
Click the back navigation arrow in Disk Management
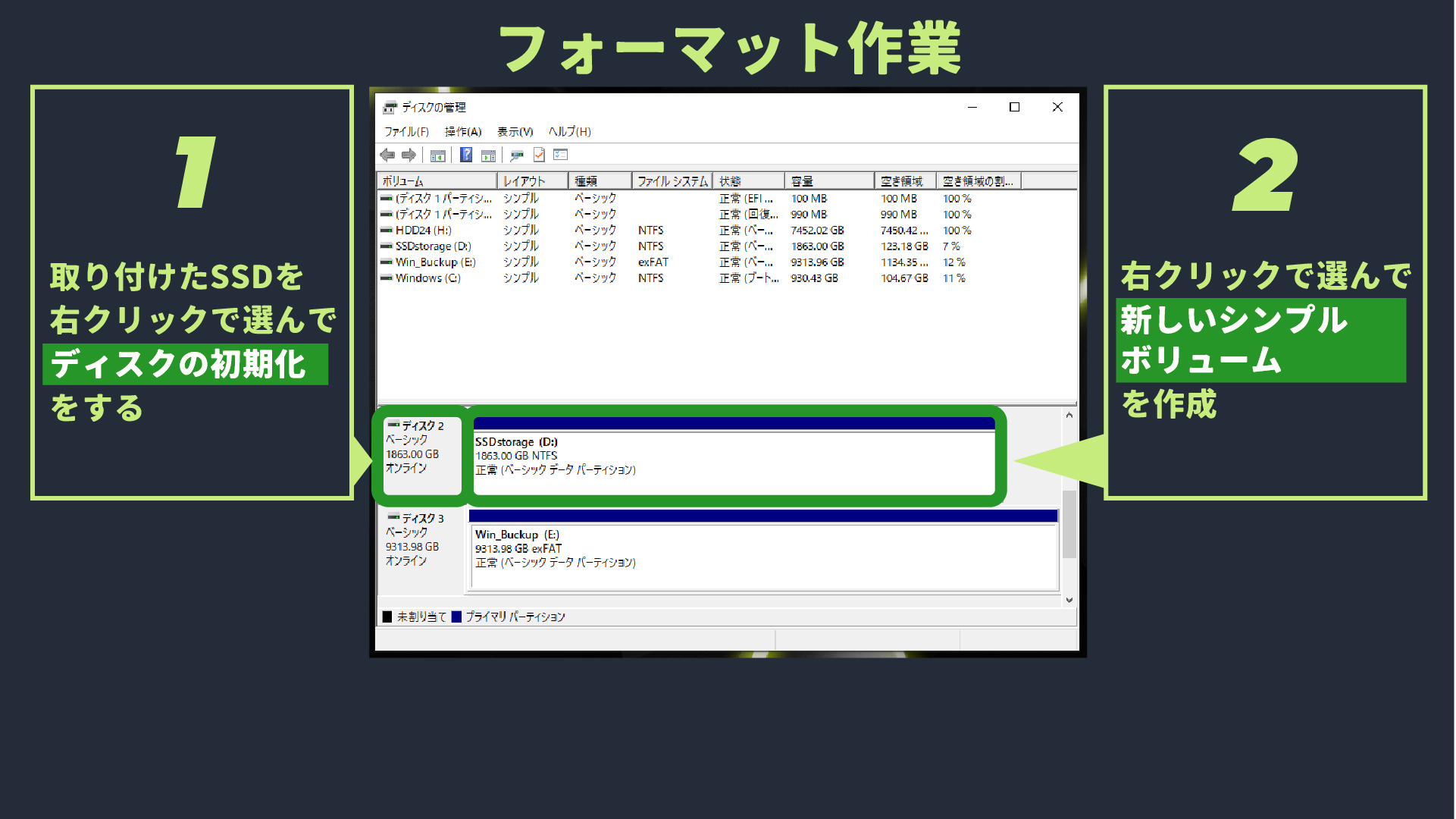pyautogui.click(x=387, y=155)
